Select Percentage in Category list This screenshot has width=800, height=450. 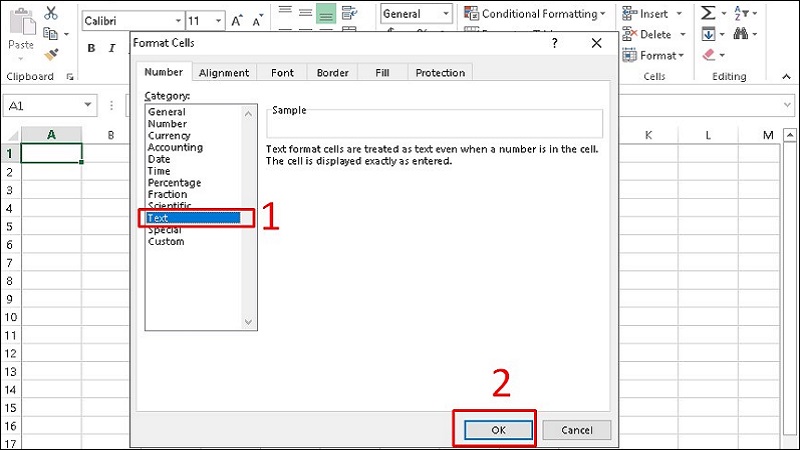point(174,183)
